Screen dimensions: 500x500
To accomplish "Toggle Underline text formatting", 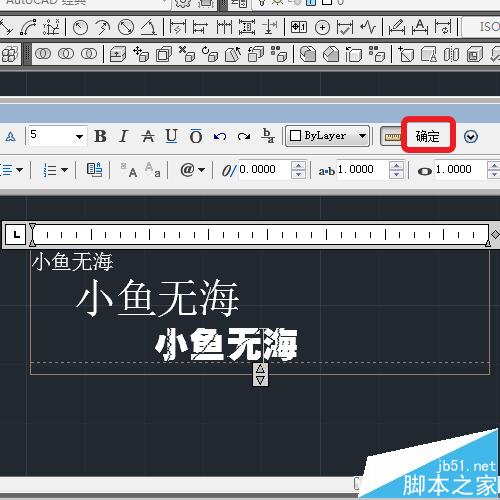I will click(171, 136).
